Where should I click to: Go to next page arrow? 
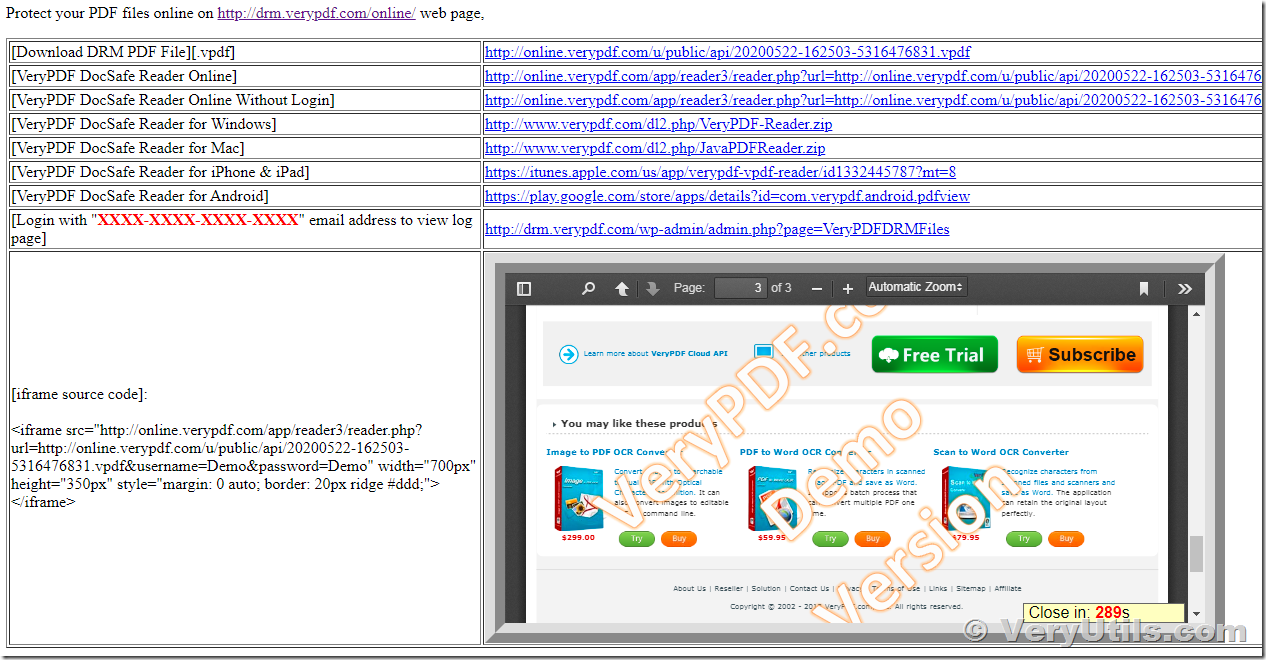point(653,288)
